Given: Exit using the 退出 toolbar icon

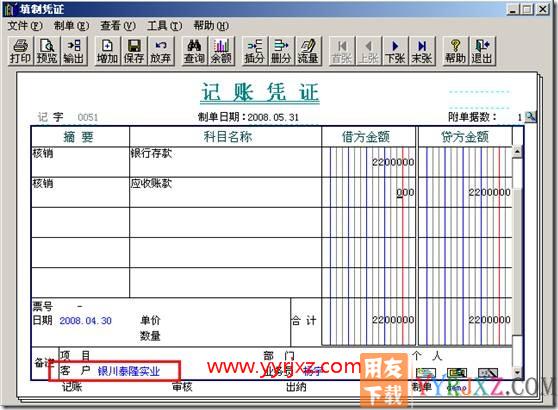Looking at the screenshot, I should [482, 51].
